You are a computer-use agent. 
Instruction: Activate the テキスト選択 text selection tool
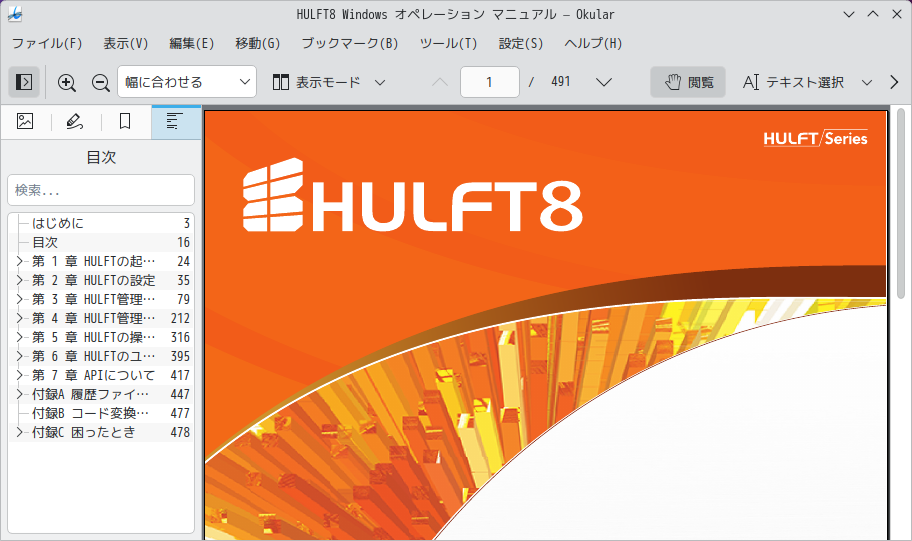coord(795,82)
